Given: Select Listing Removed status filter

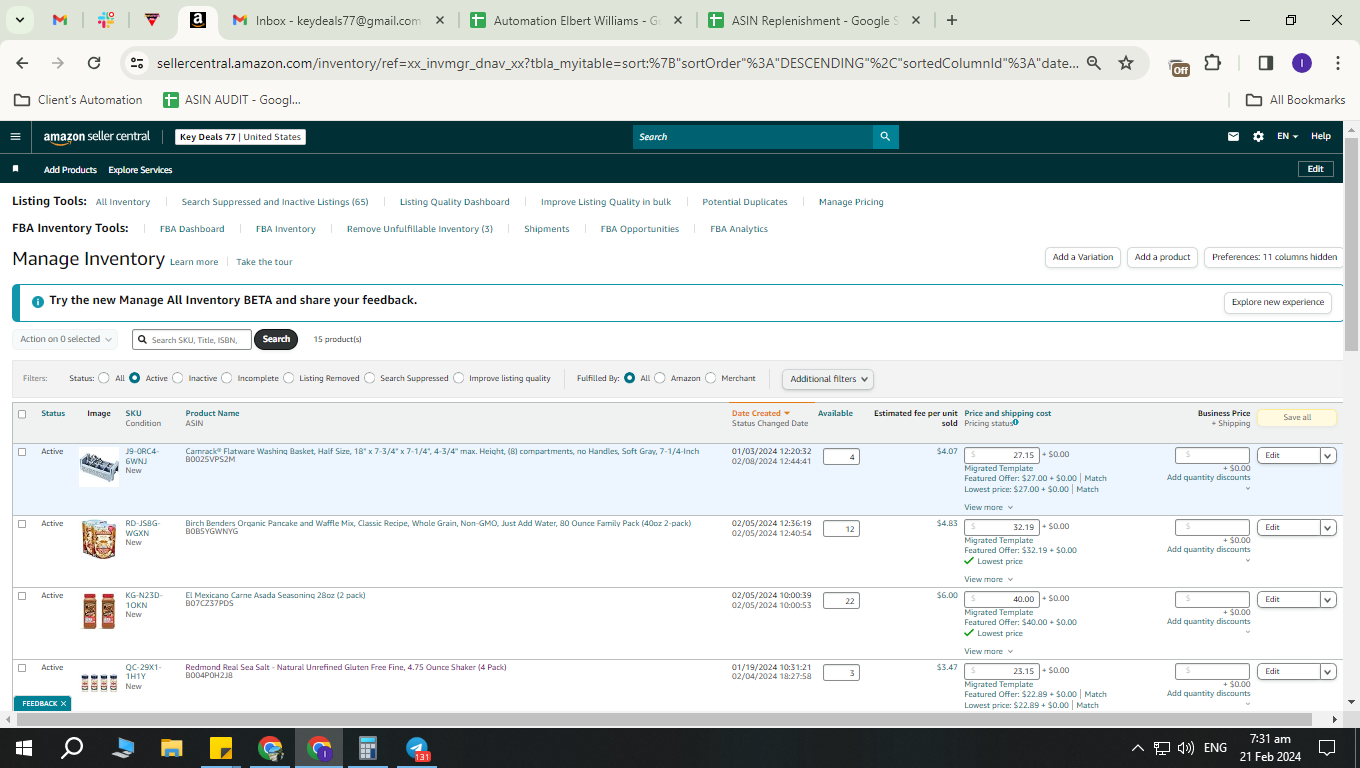Looking at the screenshot, I should coord(289,378).
